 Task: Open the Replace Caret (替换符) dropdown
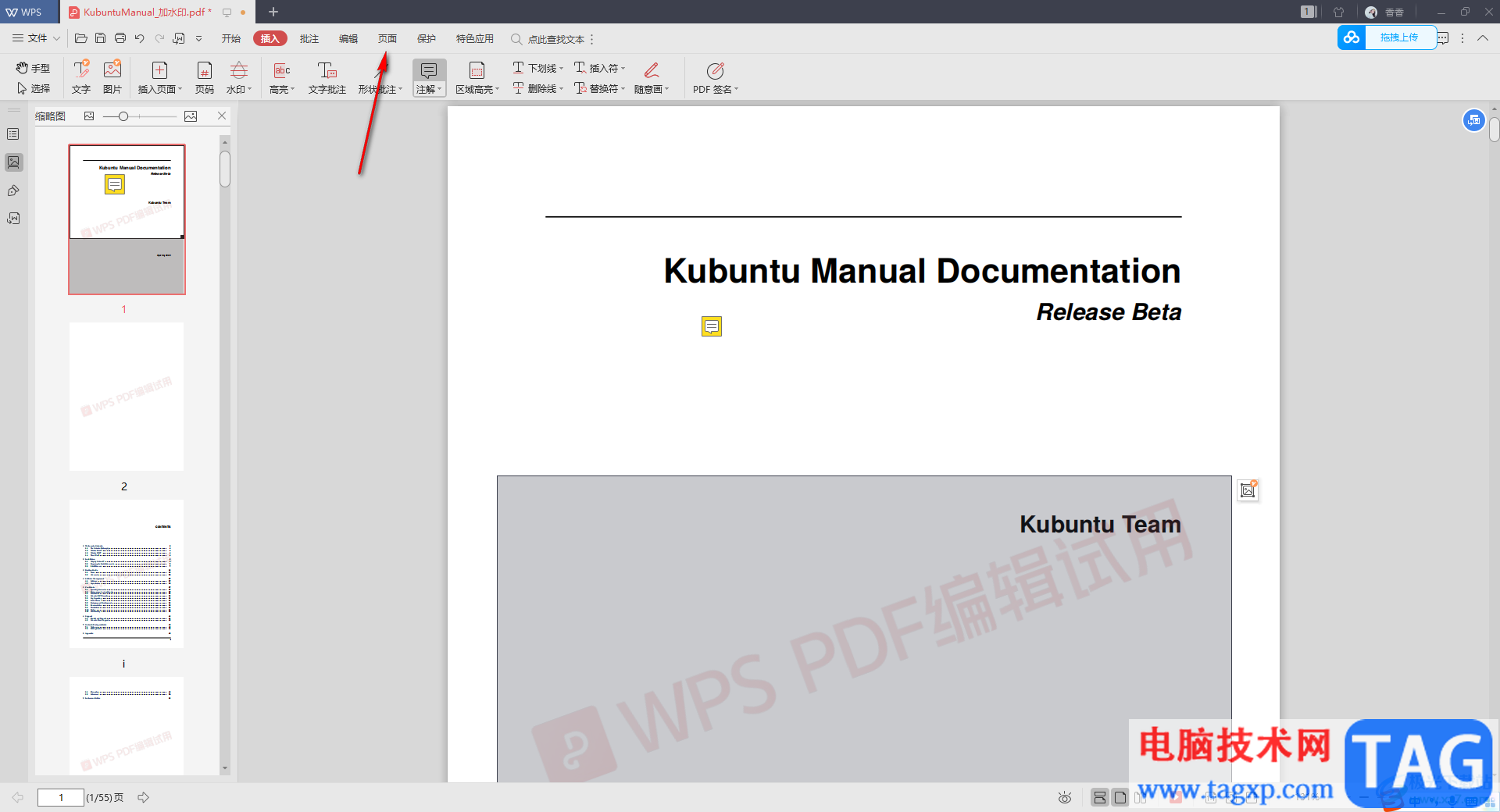[x=599, y=88]
